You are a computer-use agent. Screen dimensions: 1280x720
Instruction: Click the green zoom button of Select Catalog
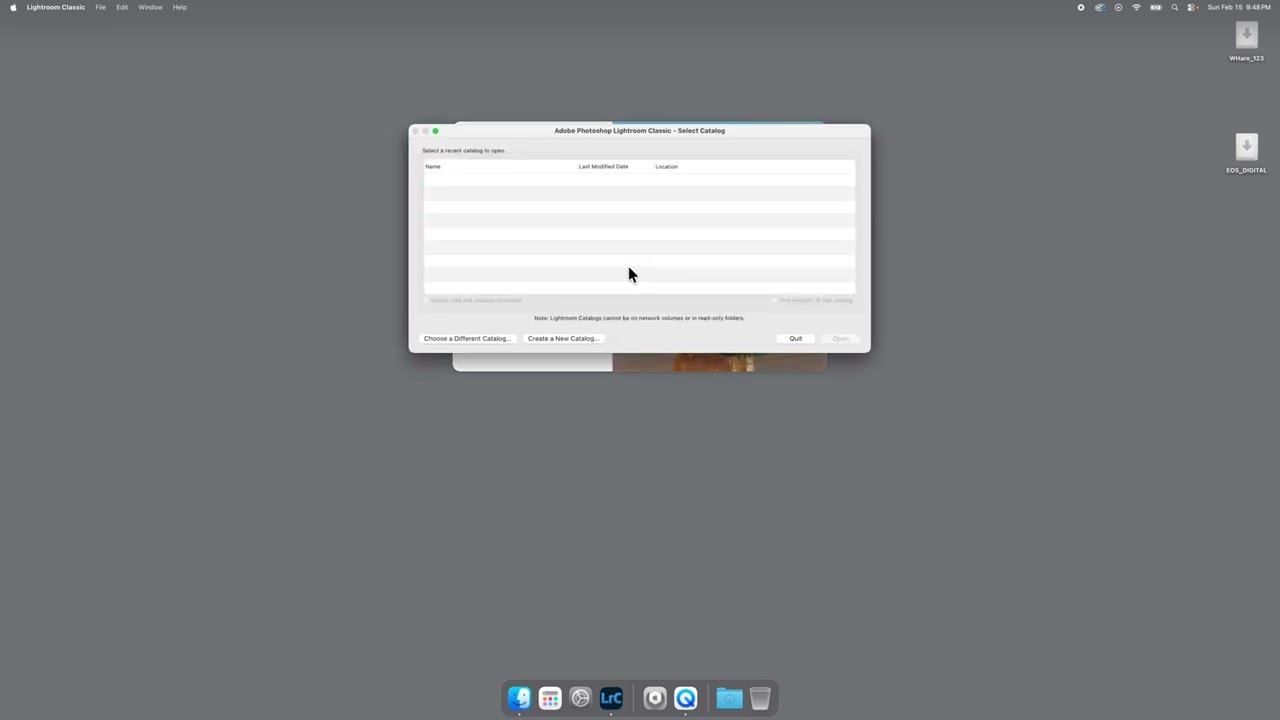(435, 131)
